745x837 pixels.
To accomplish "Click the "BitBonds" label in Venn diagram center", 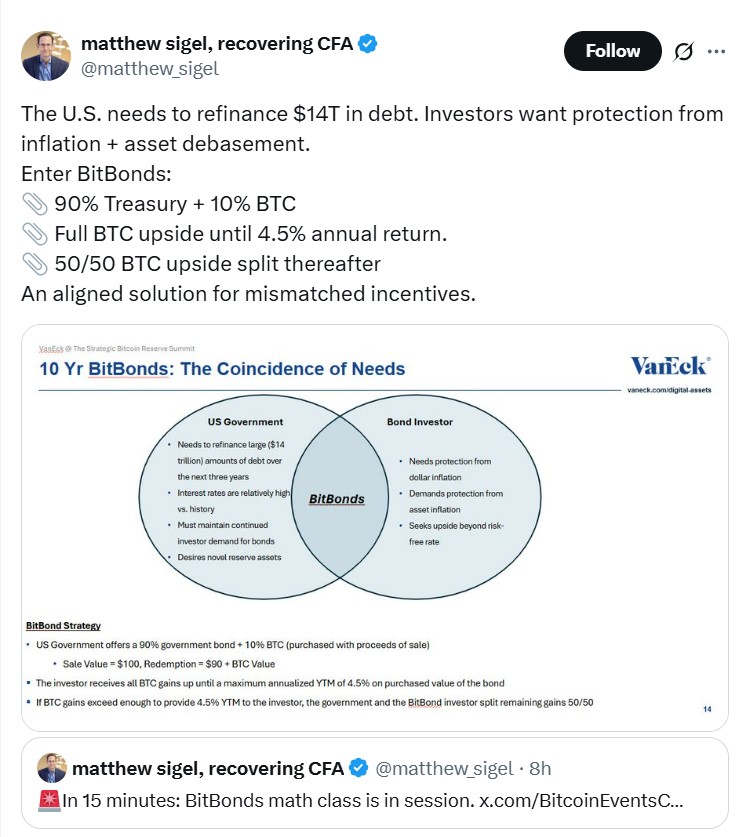I will [x=336, y=499].
